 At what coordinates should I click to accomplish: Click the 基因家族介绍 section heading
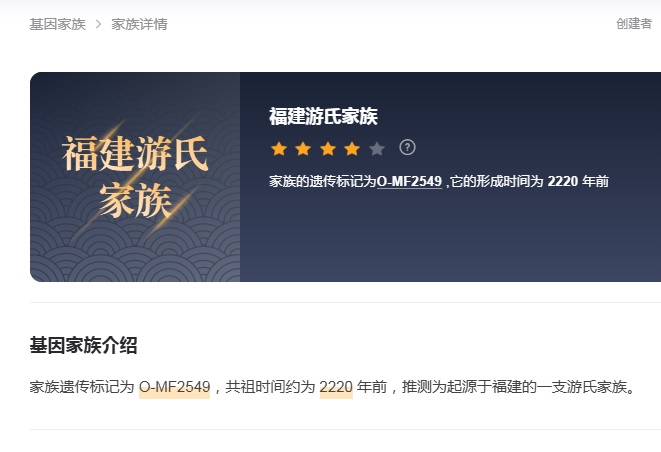(83, 345)
